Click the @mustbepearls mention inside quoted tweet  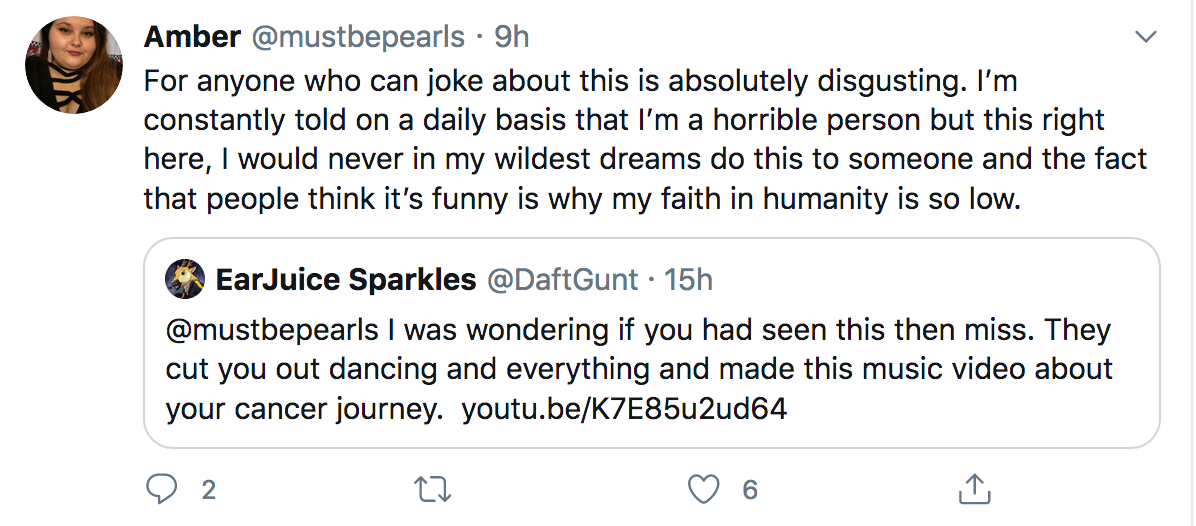pyautogui.click(x=272, y=329)
